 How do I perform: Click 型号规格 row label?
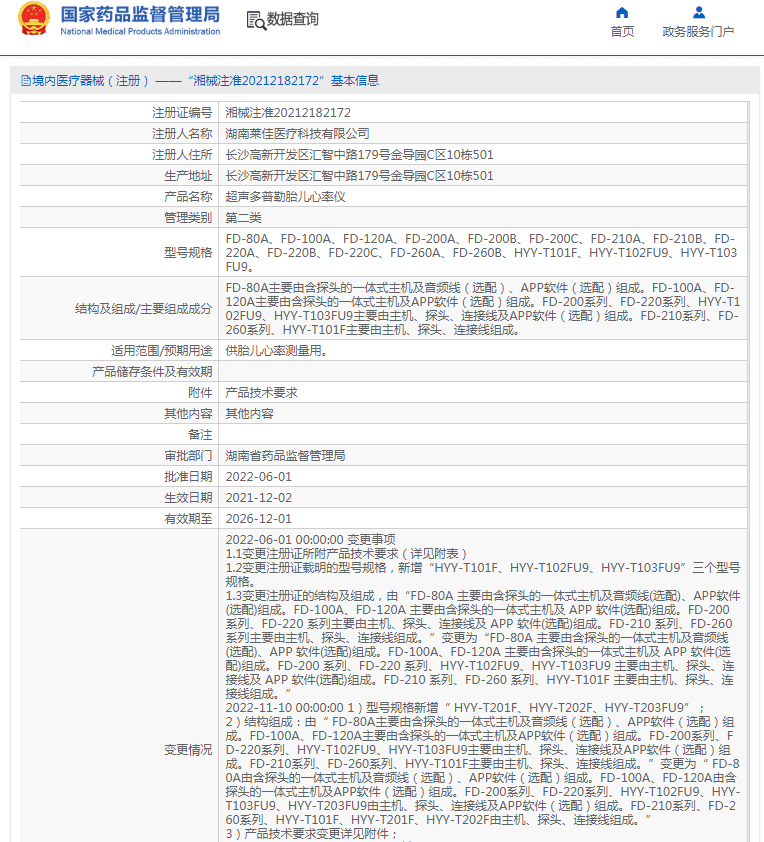[x=188, y=252]
